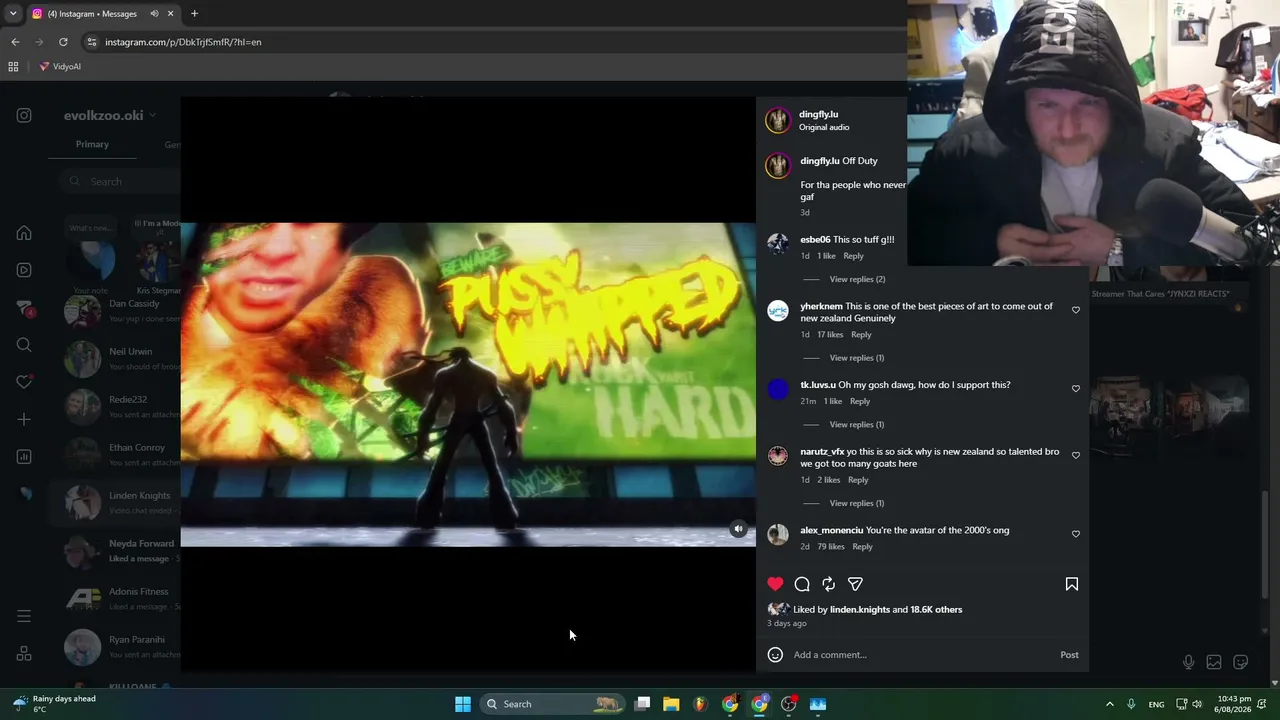1280x720 pixels.
Task: Repost using the arrows icon
Action: (x=828, y=584)
